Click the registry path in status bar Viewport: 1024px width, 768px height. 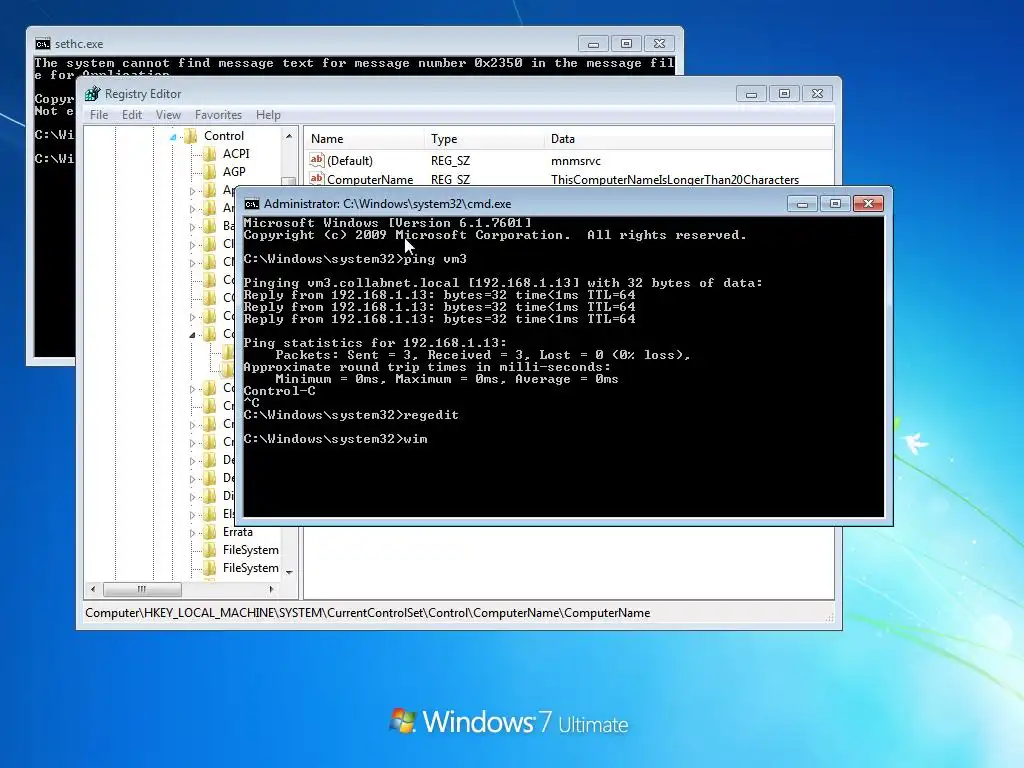(x=368, y=613)
